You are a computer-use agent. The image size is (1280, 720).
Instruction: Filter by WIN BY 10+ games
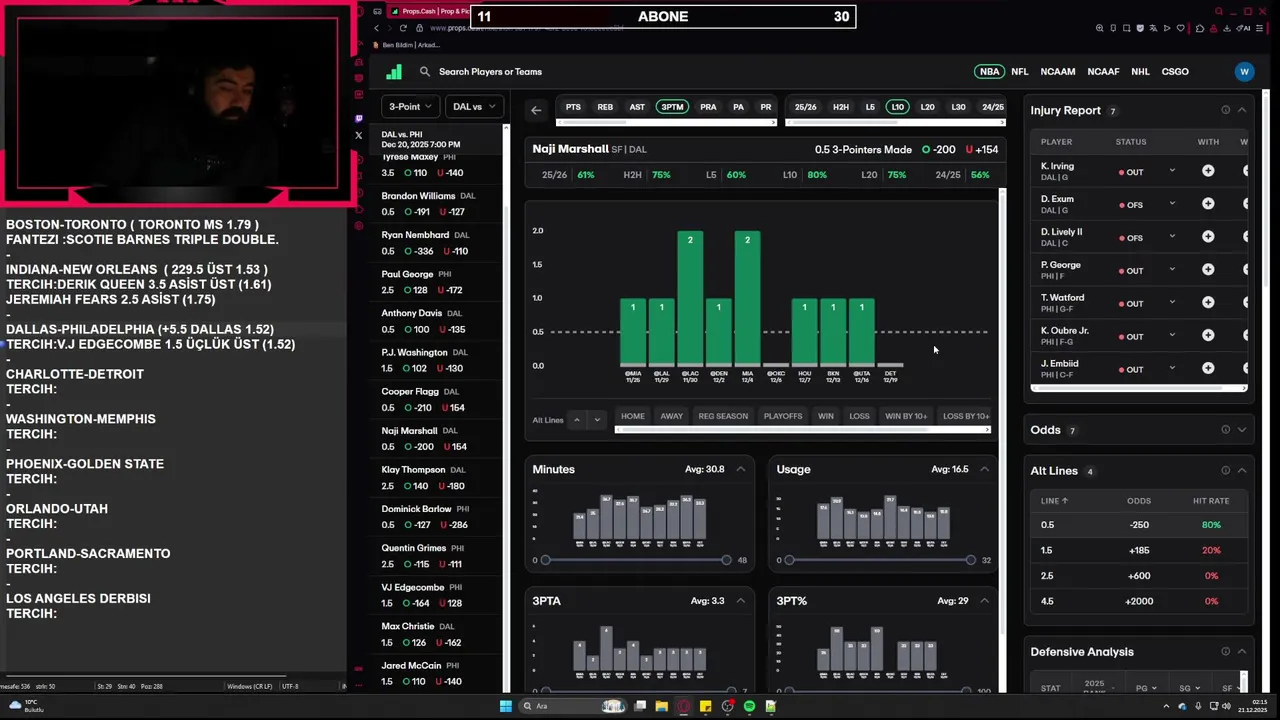906,416
